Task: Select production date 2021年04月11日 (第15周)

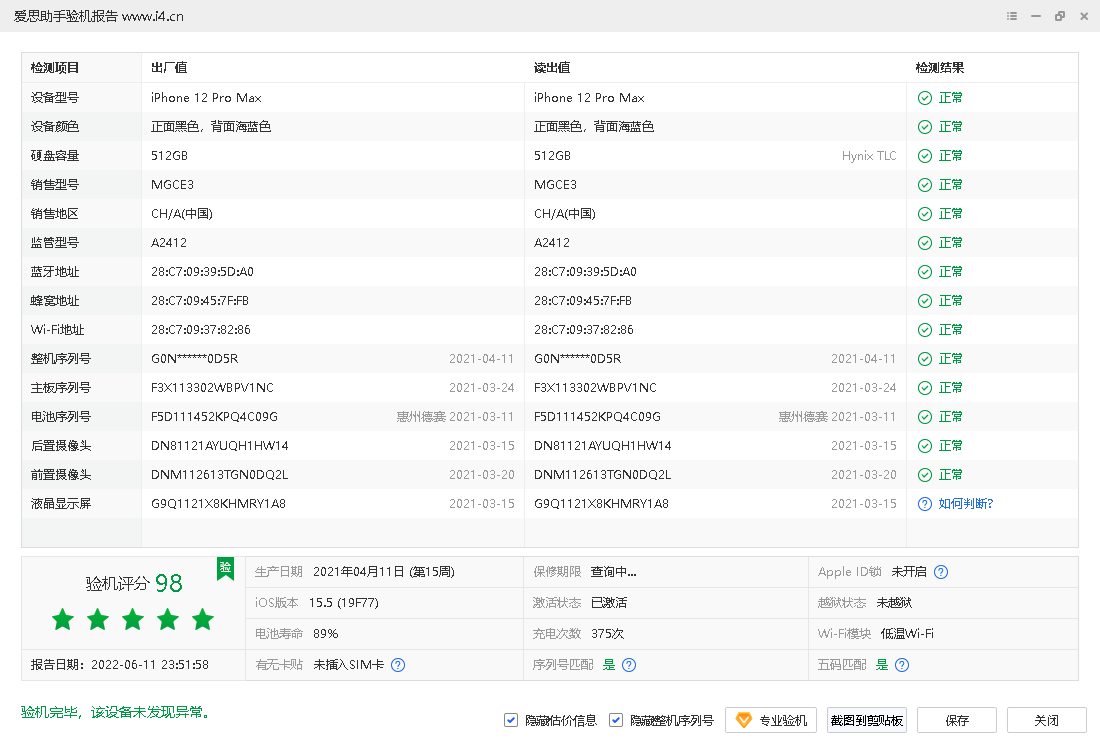Action: pos(384,572)
